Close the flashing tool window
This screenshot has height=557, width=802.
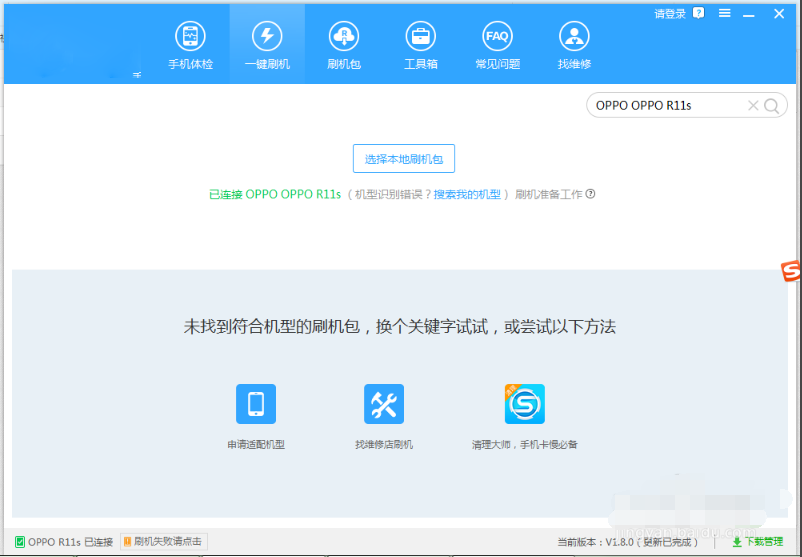click(779, 14)
